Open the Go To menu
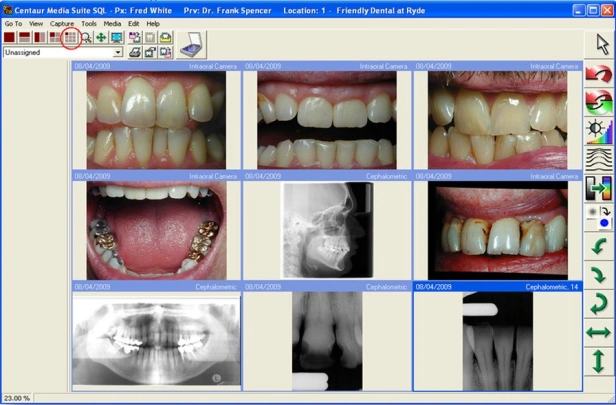616x405 pixels. tap(13, 23)
